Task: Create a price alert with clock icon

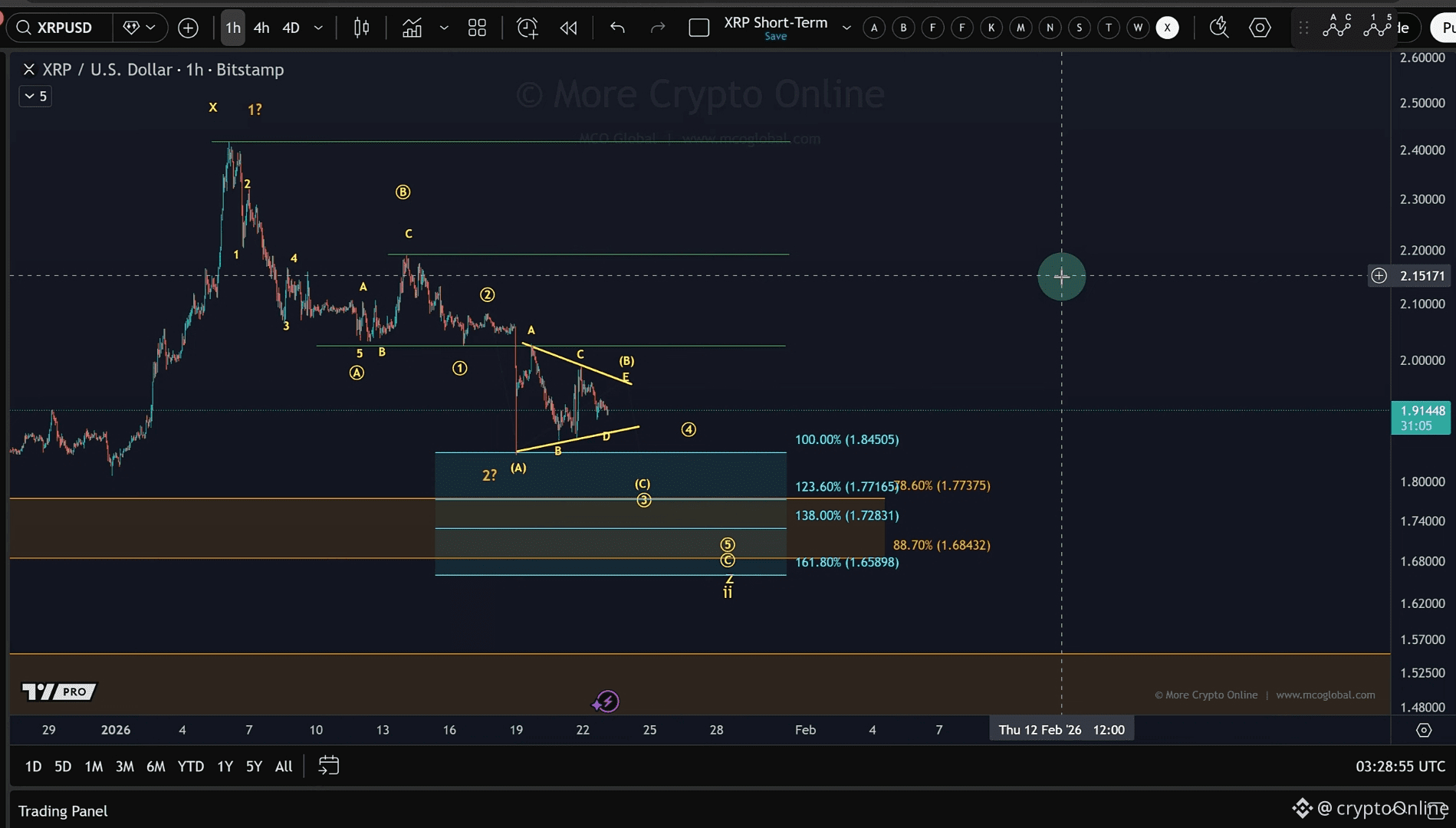Action: pyautogui.click(x=527, y=28)
